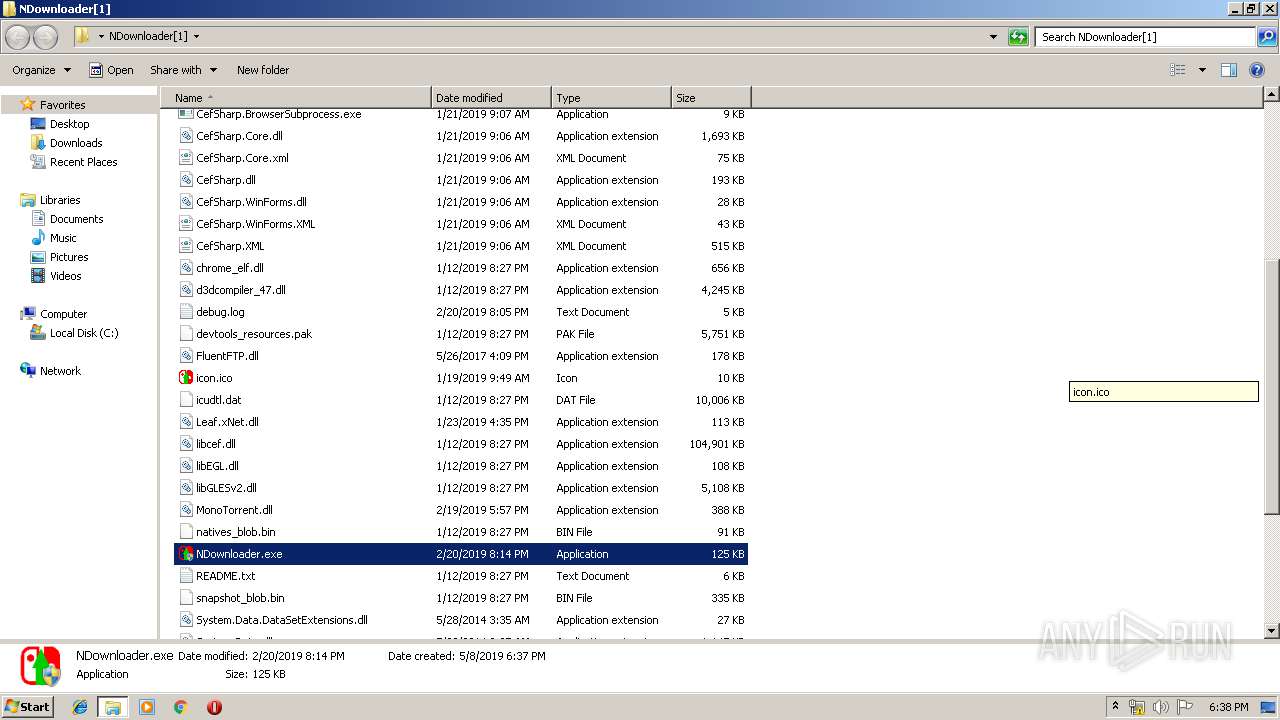Toggle the preview pane button

(1229, 70)
